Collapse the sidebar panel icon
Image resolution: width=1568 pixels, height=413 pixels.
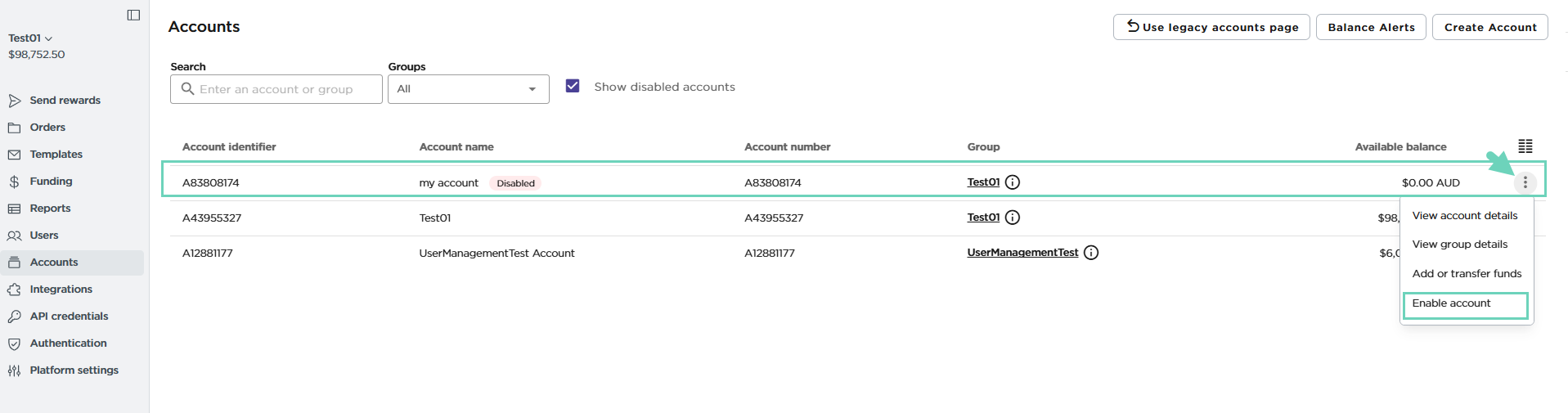(x=133, y=15)
